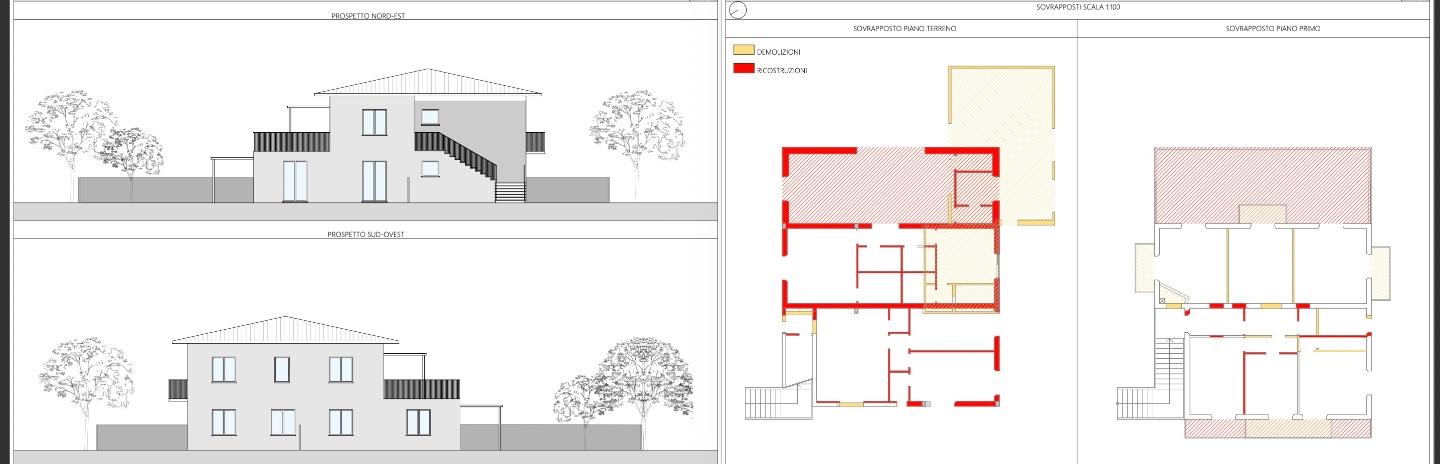Click the red hatched area atop the first floor plan
The width and height of the screenshot is (1440, 464).
coord(1262,185)
